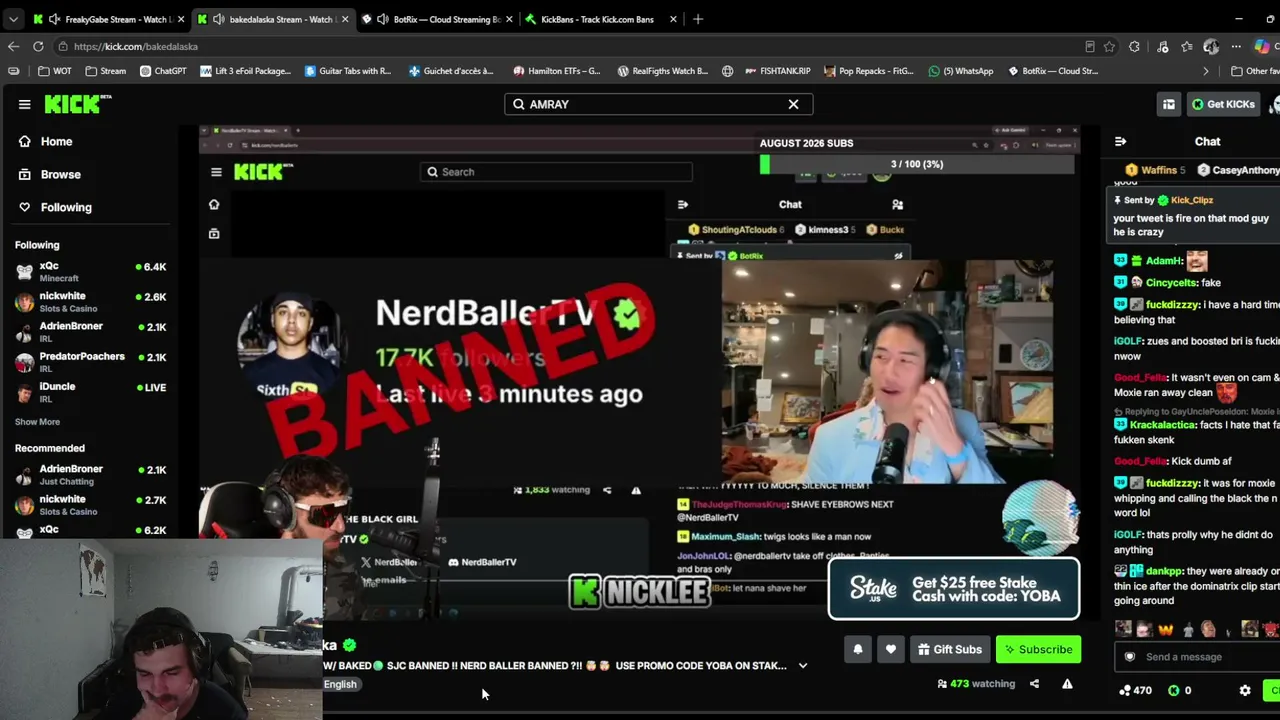Mute the FreakyGabe Stream tab audio
This screenshot has height=720, width=1280.
tap(54, 19)
